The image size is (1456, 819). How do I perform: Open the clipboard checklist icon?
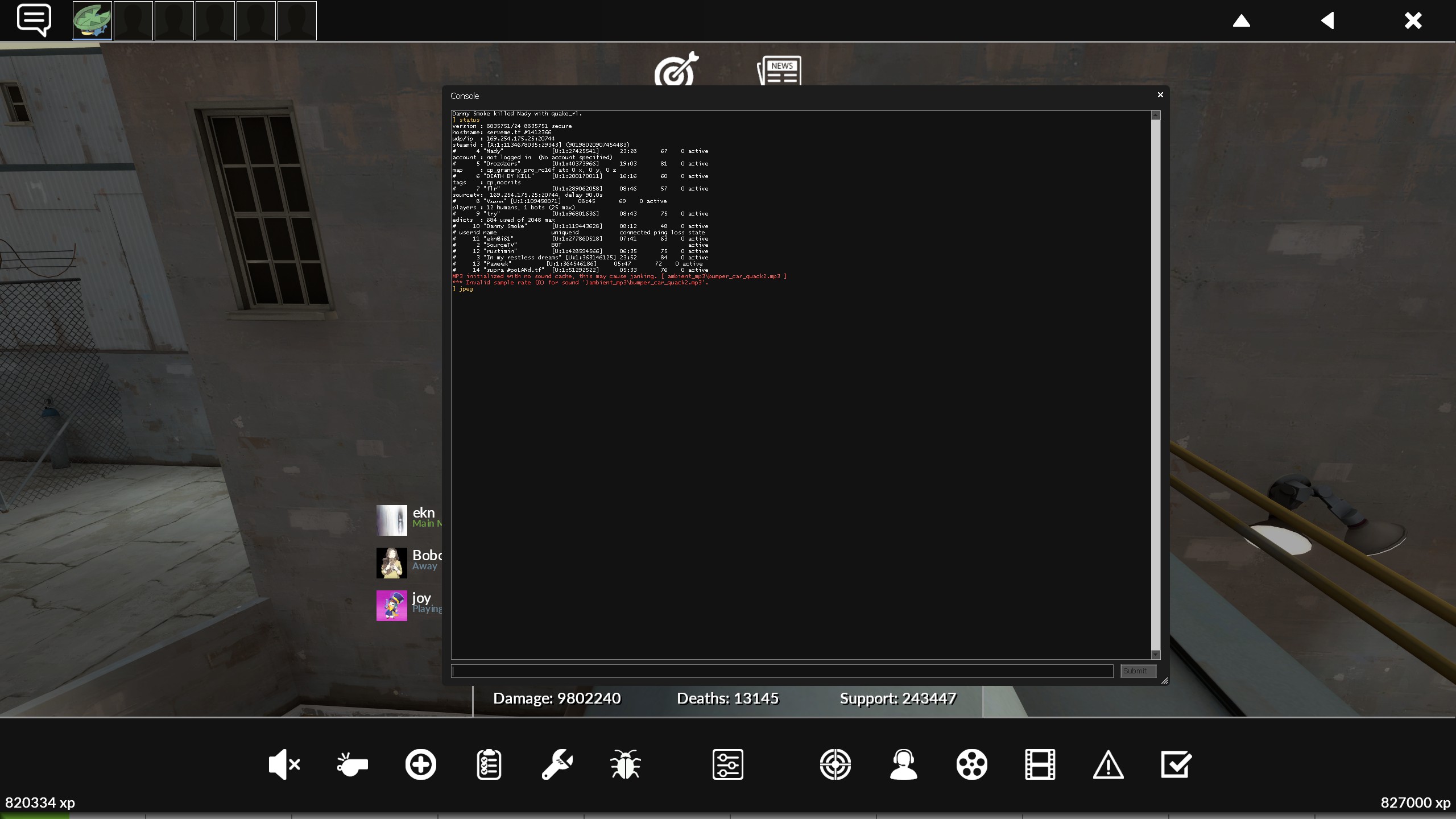click(x=489, y=764)
